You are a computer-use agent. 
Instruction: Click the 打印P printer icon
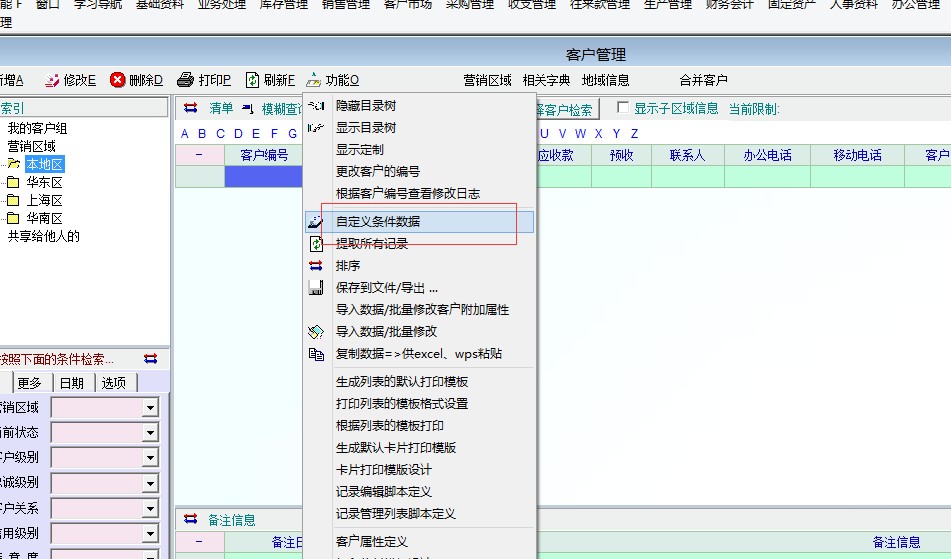pos(185,80)
